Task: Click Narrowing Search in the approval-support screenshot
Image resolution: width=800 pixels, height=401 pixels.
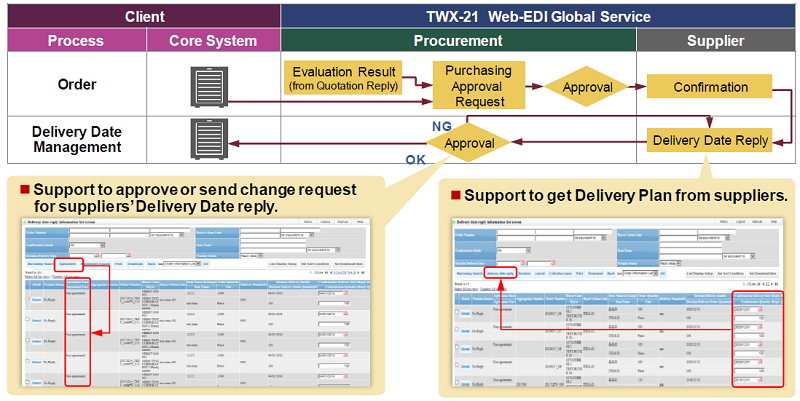Action: click(x=41, y=264)
